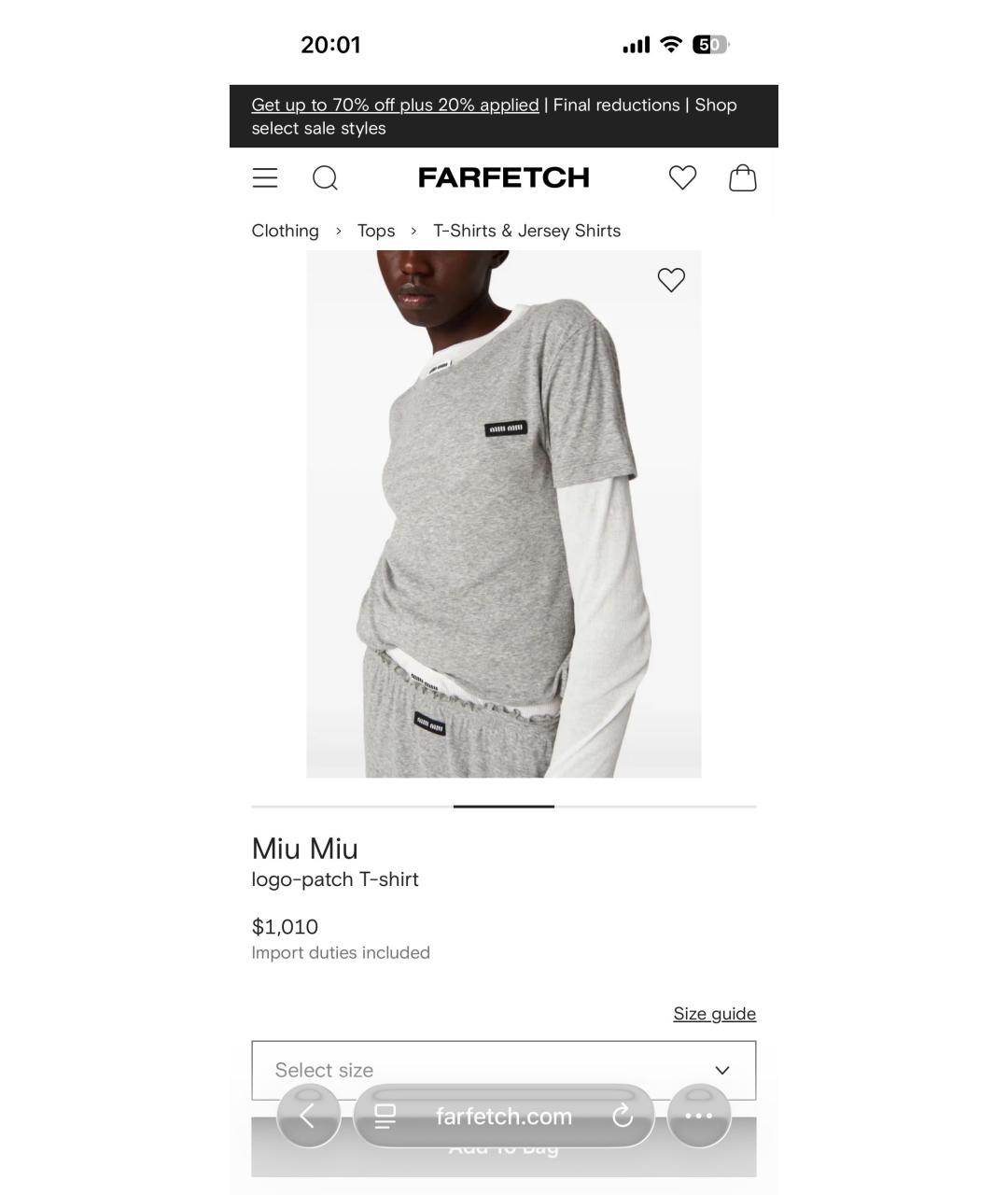Open Safari more options button

[698, 1116]
